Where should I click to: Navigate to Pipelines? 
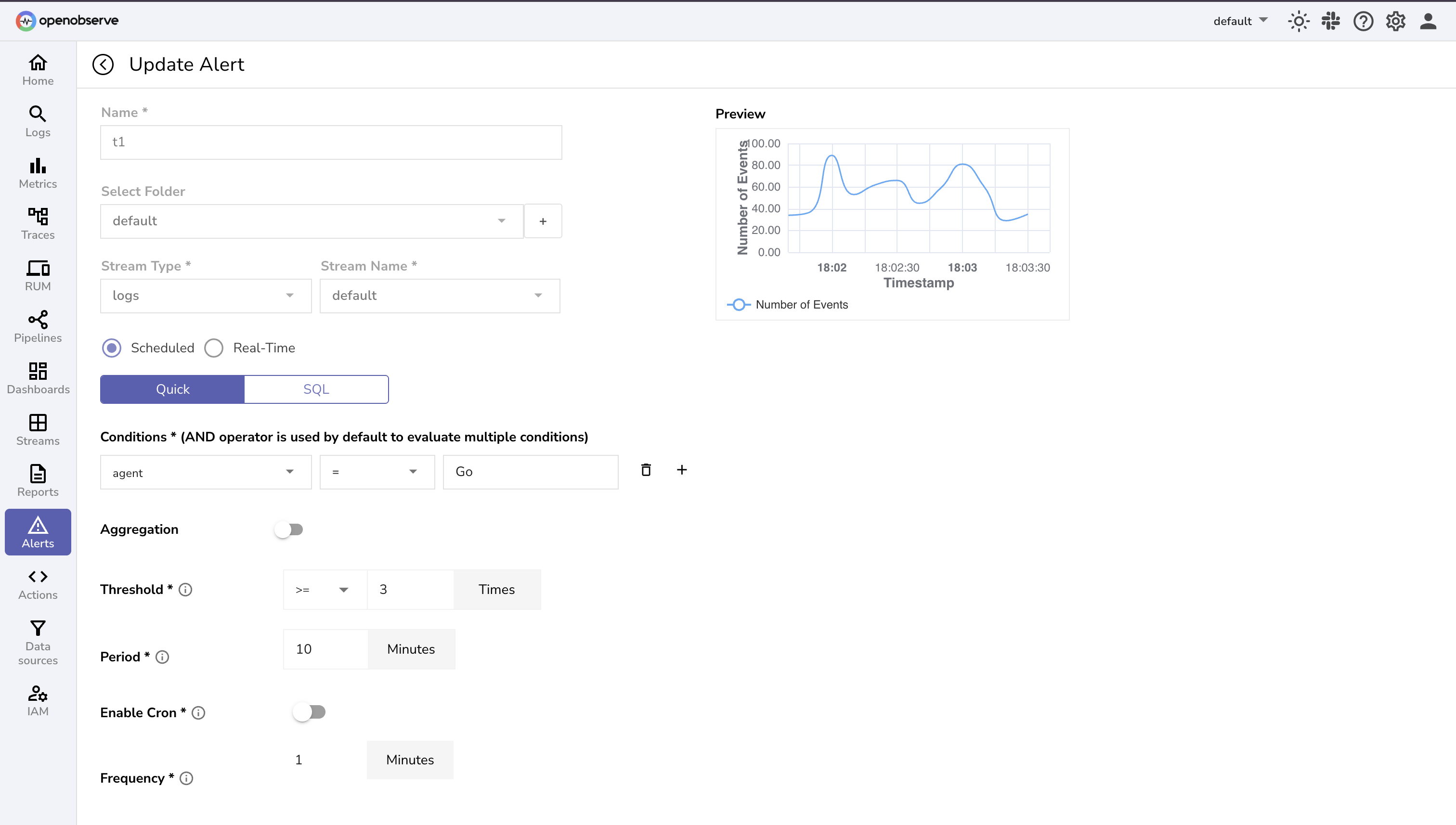[38, 326]
